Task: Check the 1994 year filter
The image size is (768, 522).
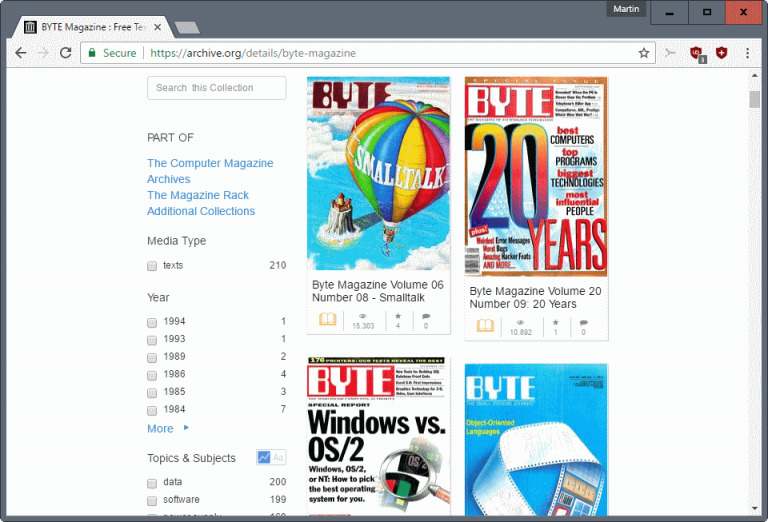Action: point(152,323)
